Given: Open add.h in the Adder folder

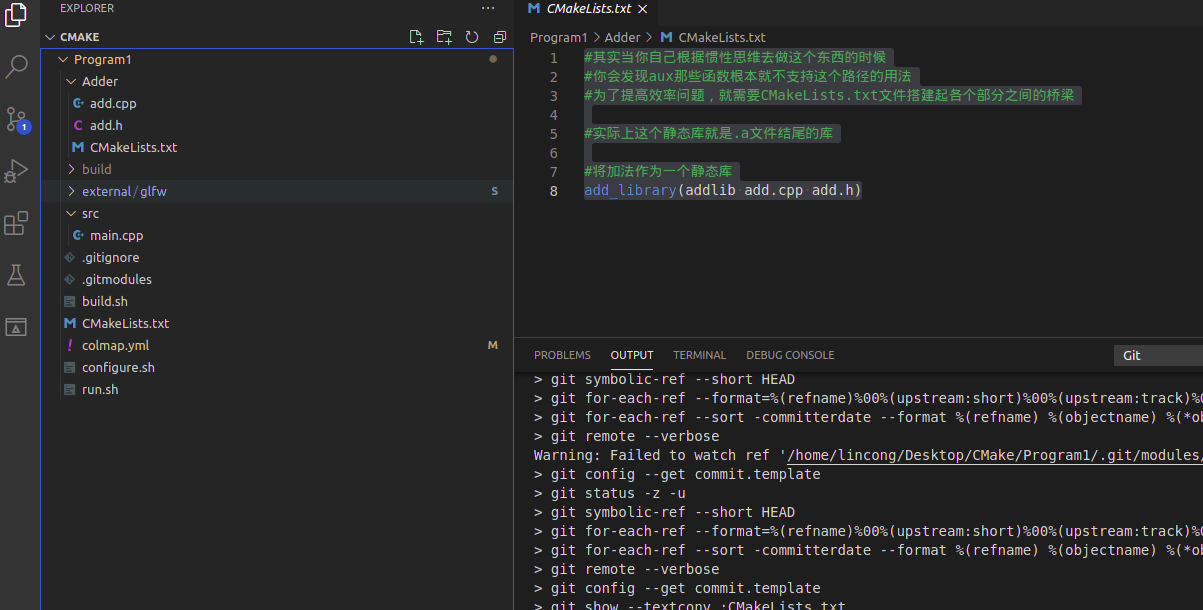Looking at the screenshot, I should tap(106, 125).
